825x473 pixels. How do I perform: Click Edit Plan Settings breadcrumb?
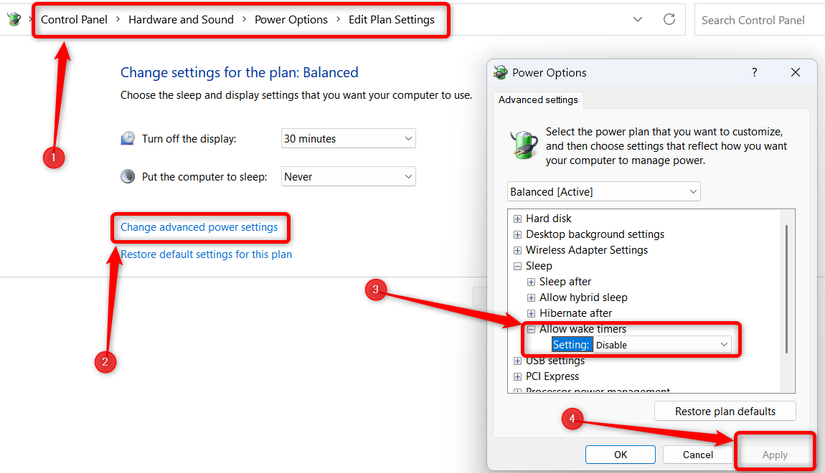point(391,19)
